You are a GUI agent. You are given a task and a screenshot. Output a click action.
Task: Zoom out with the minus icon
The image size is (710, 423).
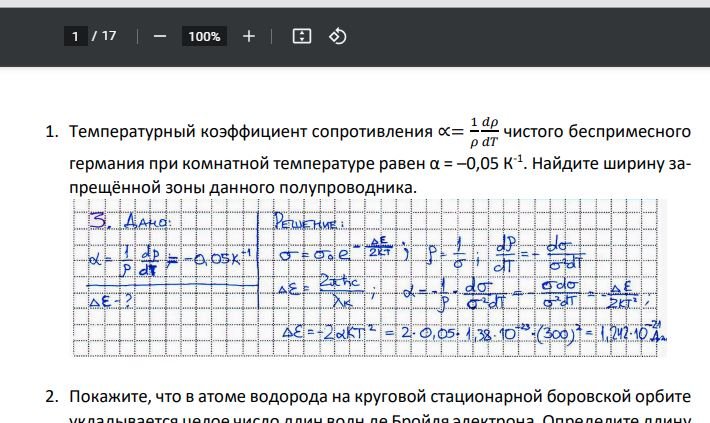click(160, 36)
